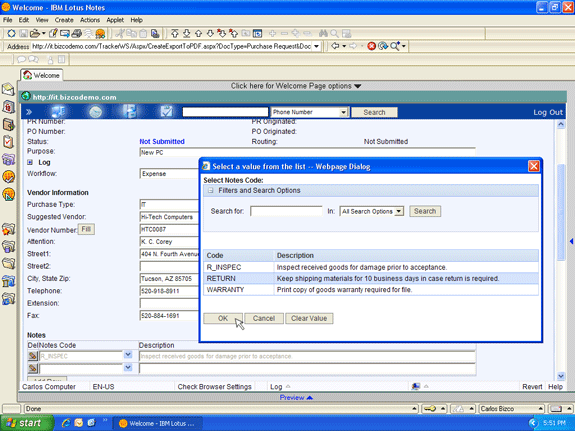Open the Phone Number search type dropdown
This screenshot has height=431, width=575.
coord(343,112)
